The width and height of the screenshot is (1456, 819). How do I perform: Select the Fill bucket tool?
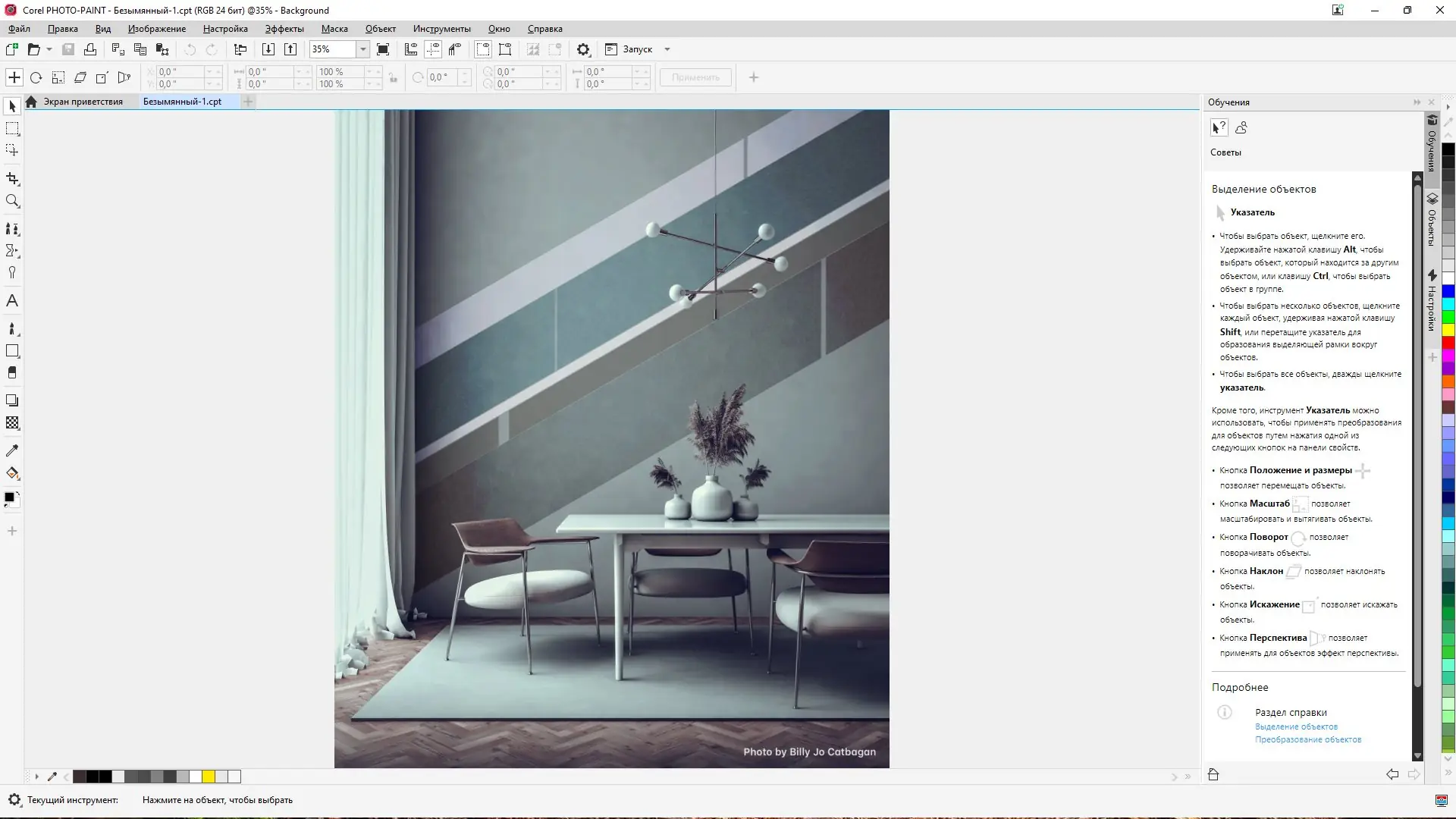[x=12, y=473]
